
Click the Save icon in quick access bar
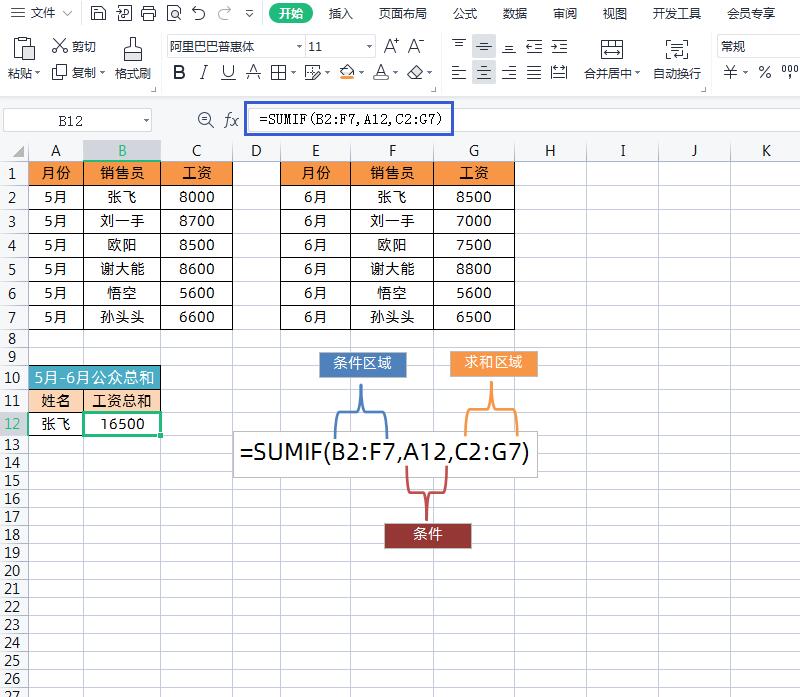click(98, 13)
